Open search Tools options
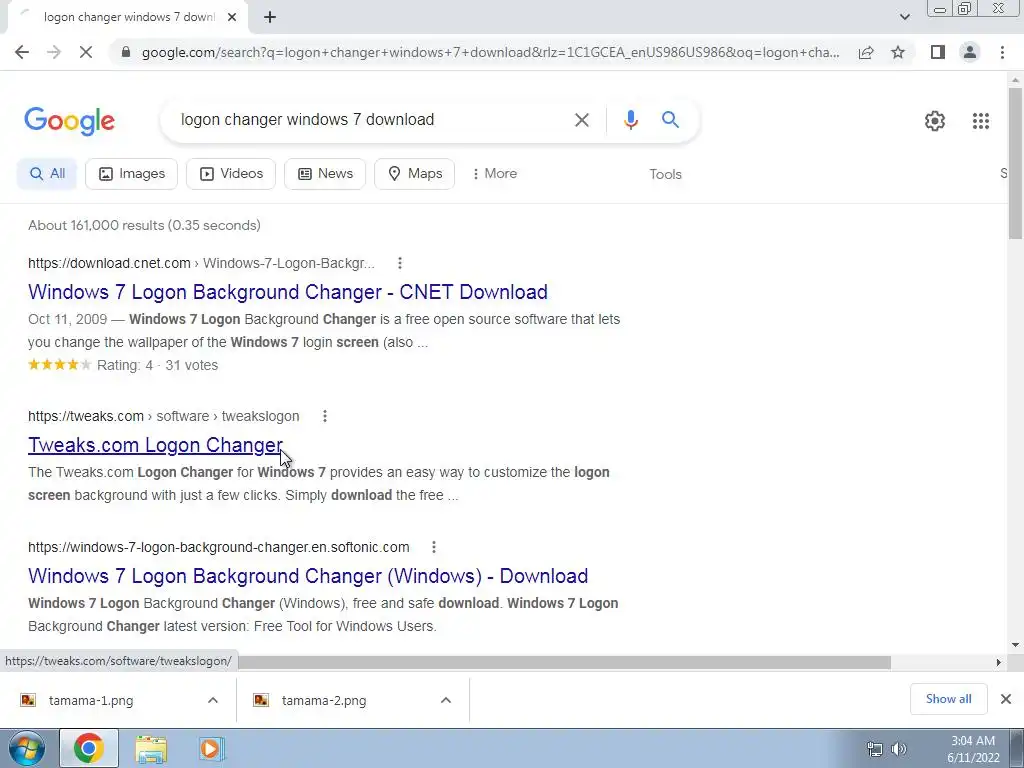Screen dimensions: 1024x768 [665, 174]
